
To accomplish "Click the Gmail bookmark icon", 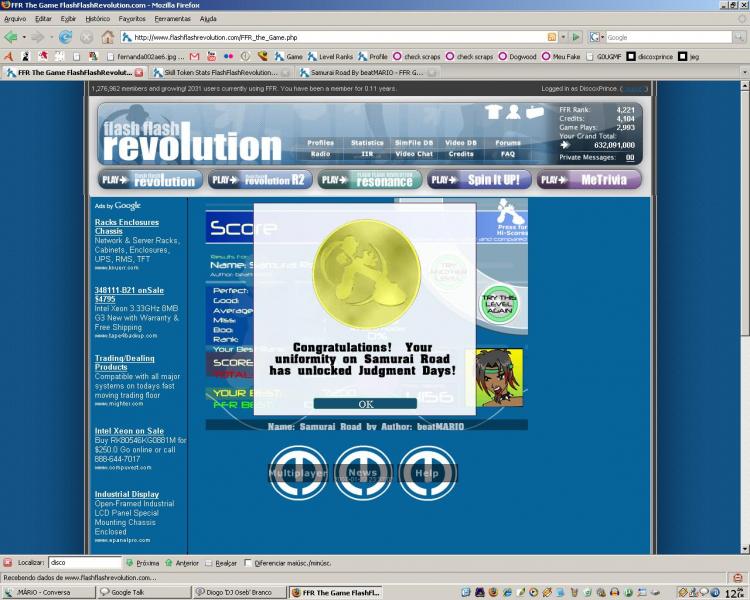I will [x=194, y=56].
